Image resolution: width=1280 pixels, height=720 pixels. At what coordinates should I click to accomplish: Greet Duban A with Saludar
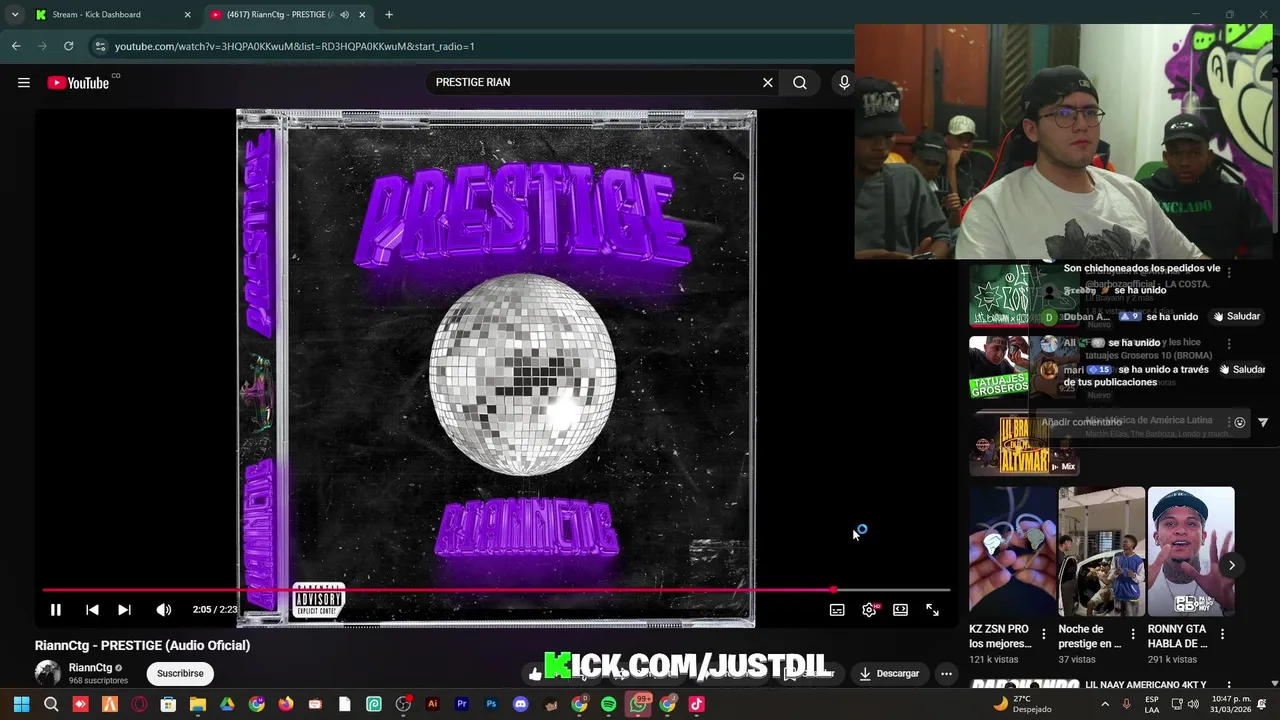point(1237,317)
